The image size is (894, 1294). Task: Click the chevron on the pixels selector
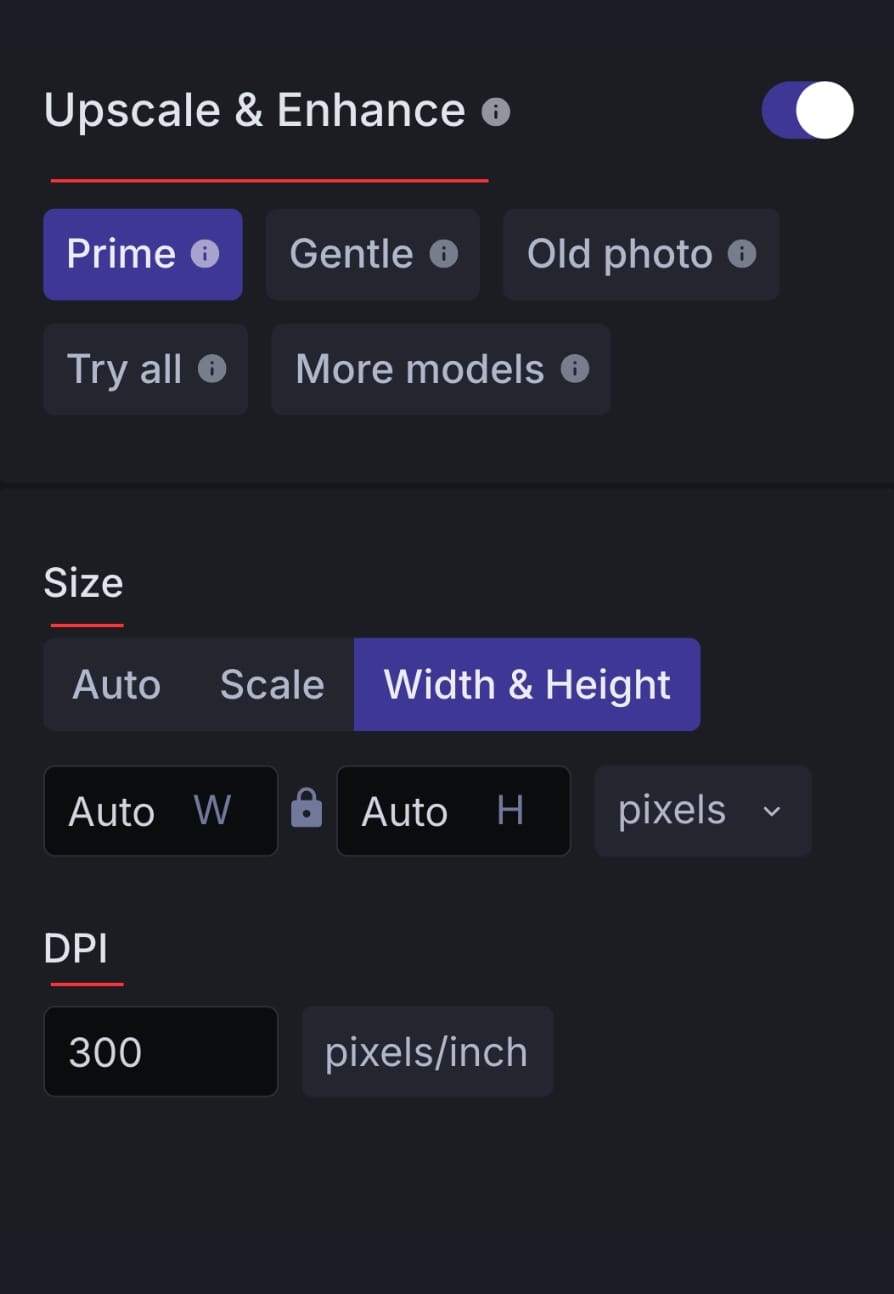770,812
